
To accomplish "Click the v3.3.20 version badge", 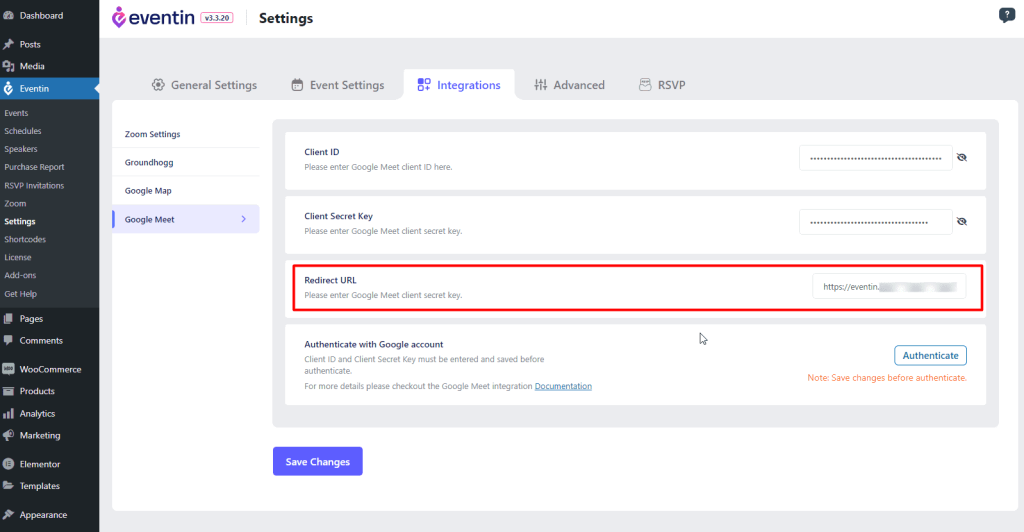I will [217, 18].
